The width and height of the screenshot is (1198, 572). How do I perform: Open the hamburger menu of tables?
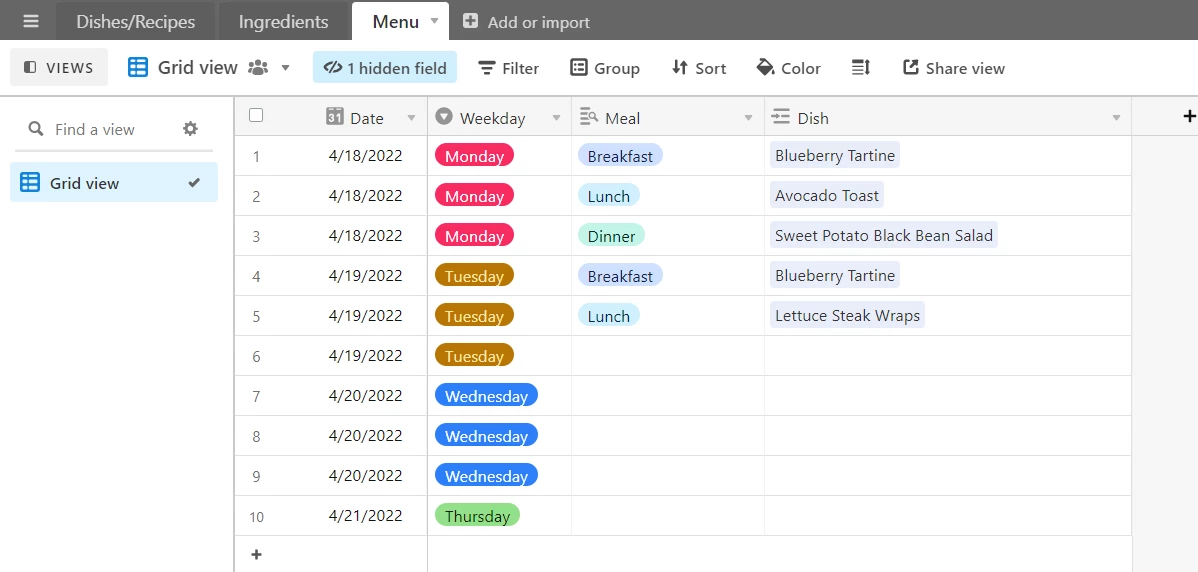point(31,21)
